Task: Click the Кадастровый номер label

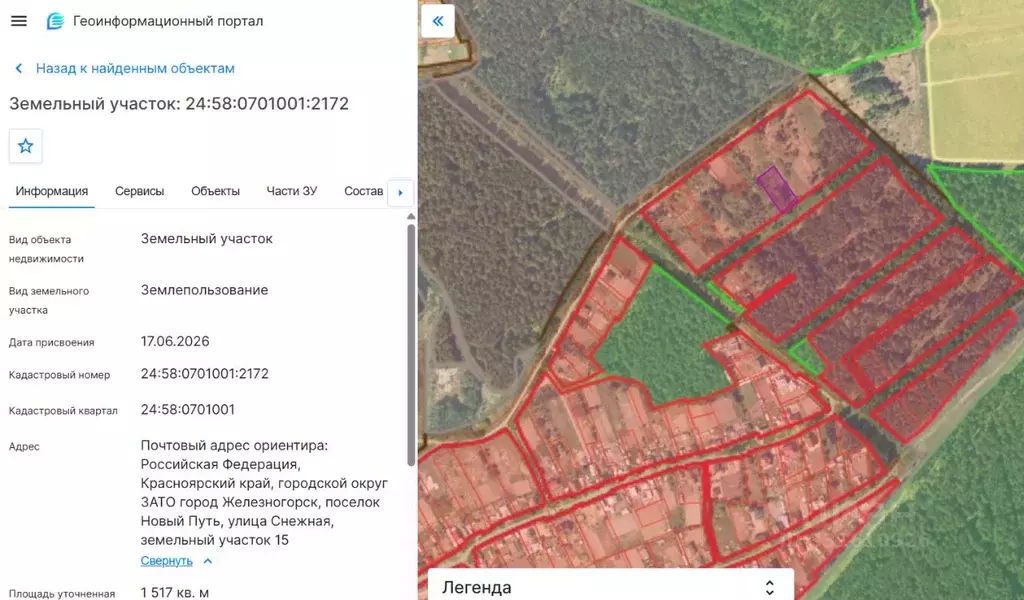Action: coord(59,375)
